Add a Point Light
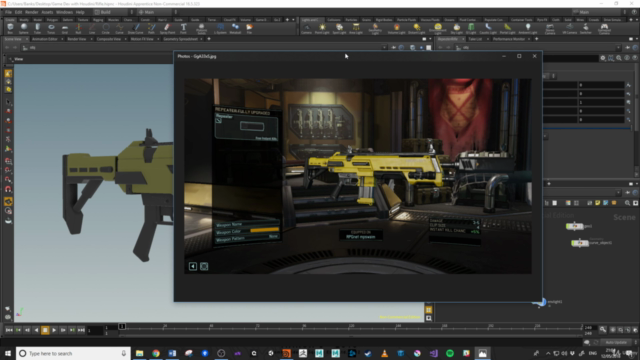This screenshot has height=360, width=640. [x=322, y=29]
